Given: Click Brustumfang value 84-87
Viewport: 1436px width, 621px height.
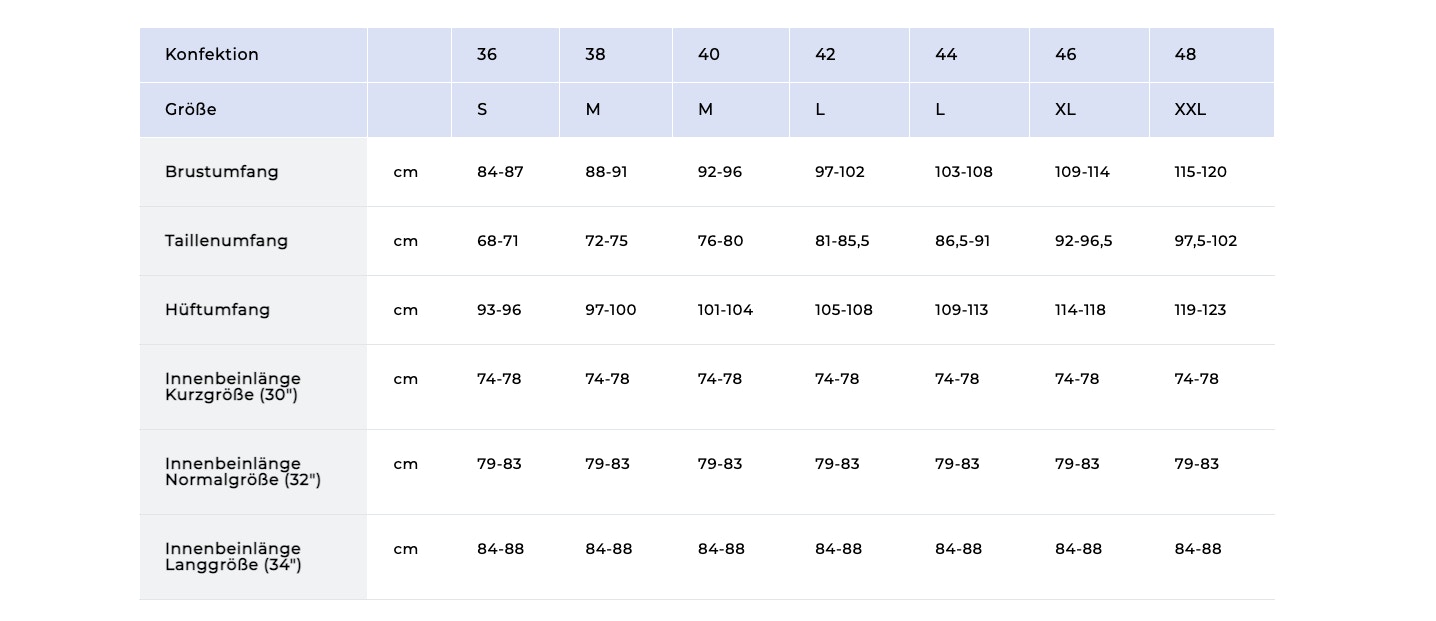Looking at the screenshot, I should click(500, 171).
